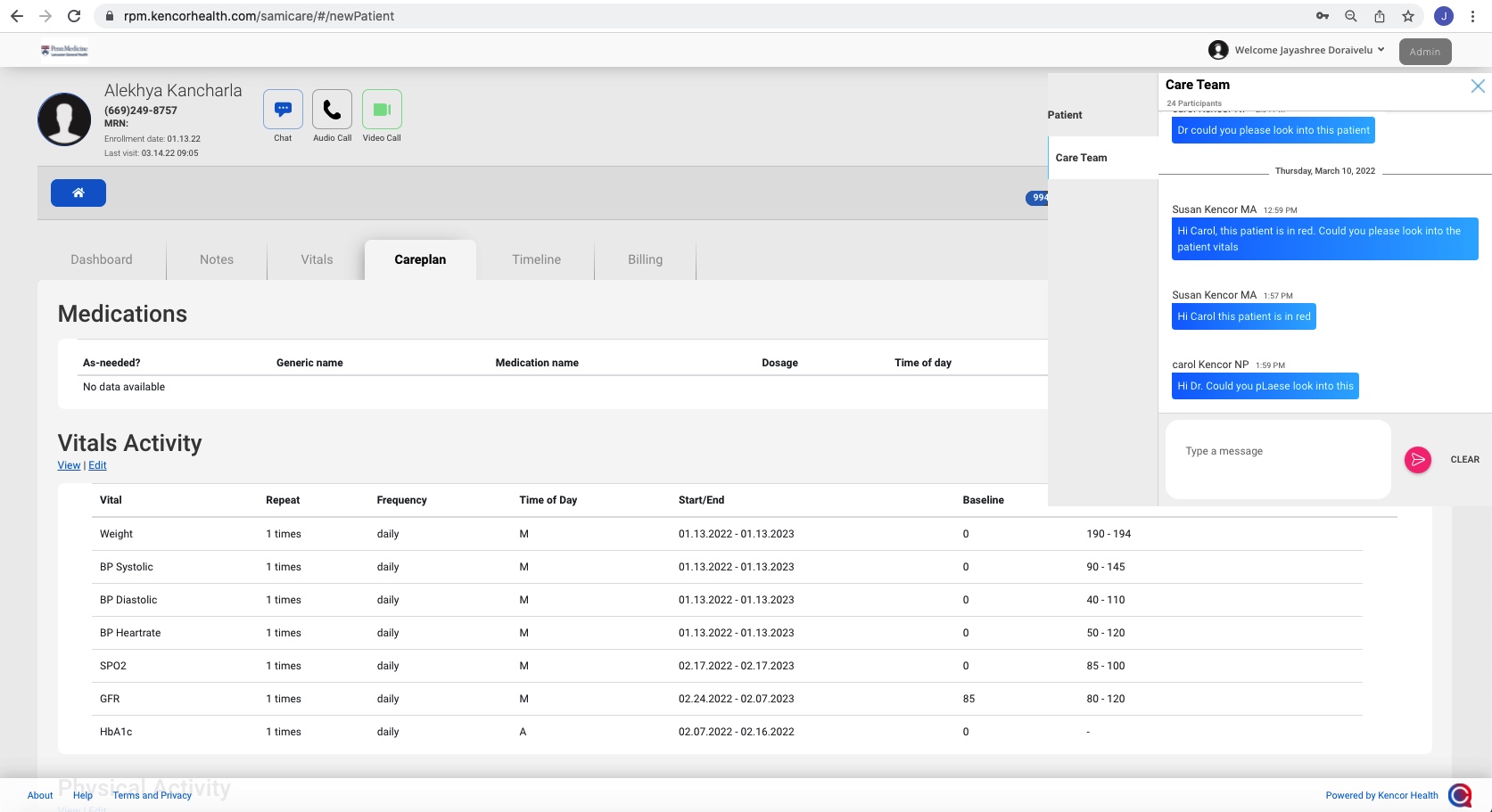Click the Alekhya Kancharla patient name
Screen dimensions: 1492x812
173,90
